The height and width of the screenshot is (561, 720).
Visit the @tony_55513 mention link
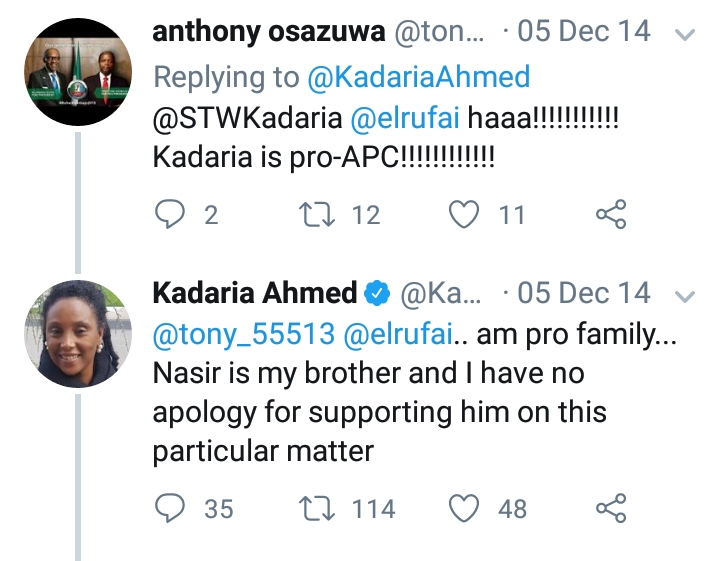point(243,337)
